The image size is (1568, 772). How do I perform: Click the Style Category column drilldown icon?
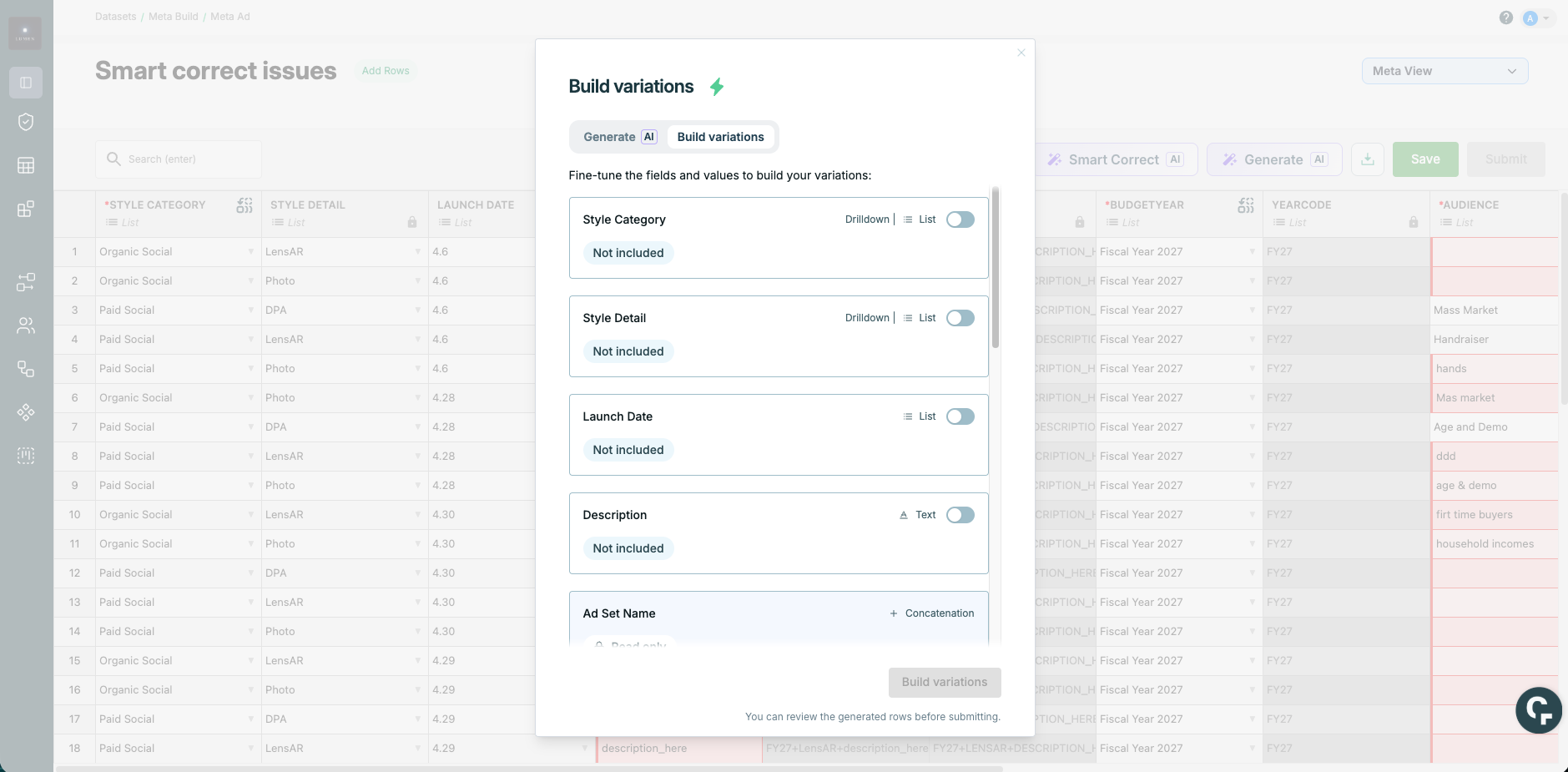click(x=244, y=205)
